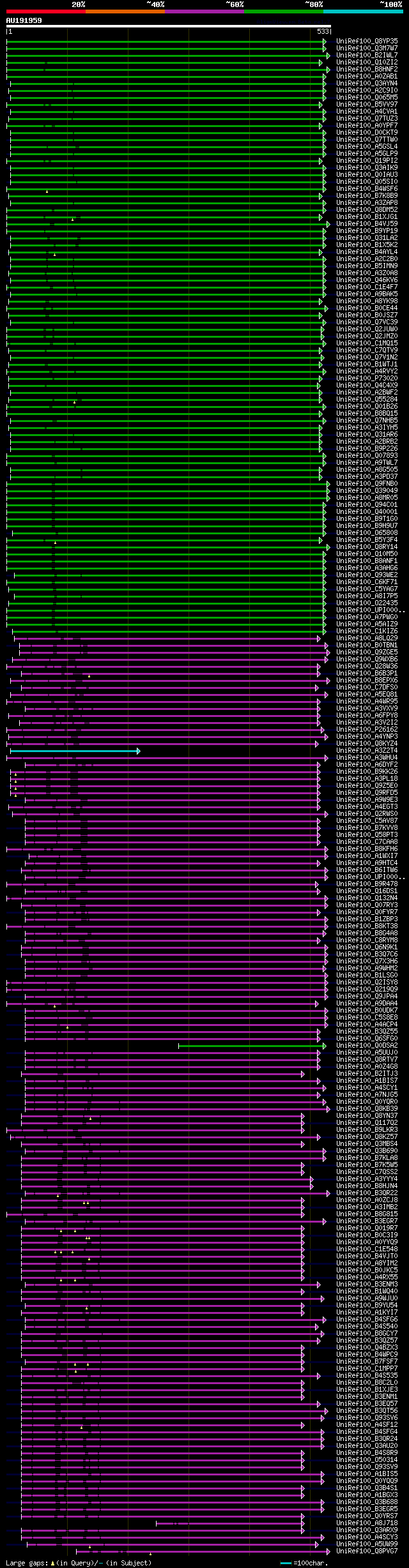Select hit label UniRef100_Q132N4
This screenshot has width=409, height=1568.
click(x=367, y=898)
